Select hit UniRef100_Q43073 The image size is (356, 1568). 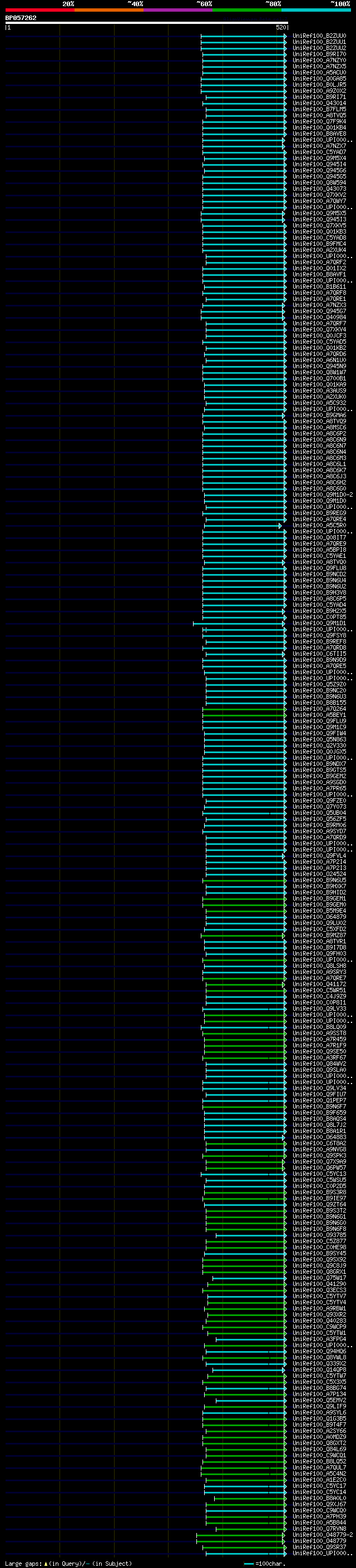[319, 189]
